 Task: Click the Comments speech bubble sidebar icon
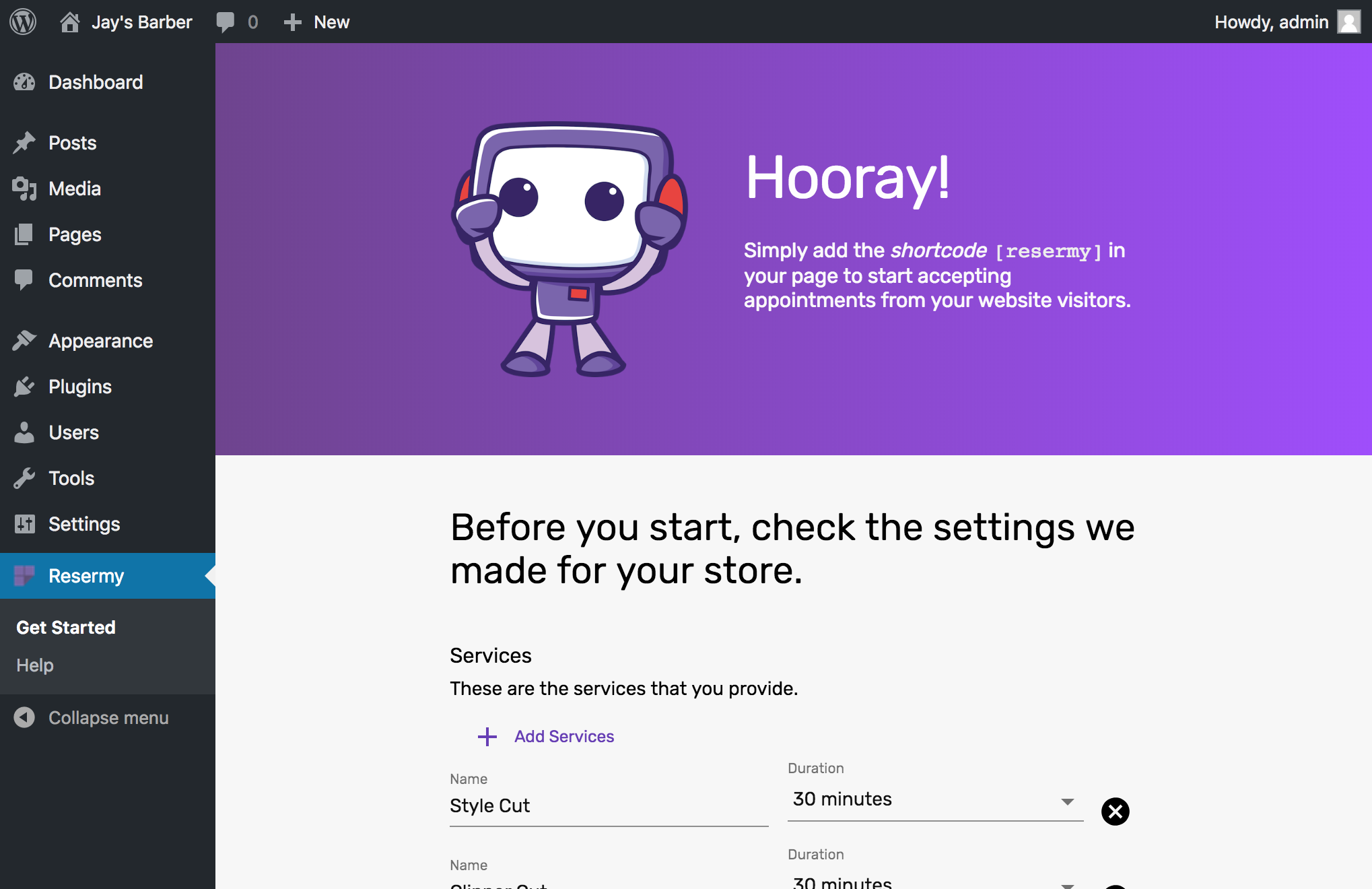(x=24, y=280)
